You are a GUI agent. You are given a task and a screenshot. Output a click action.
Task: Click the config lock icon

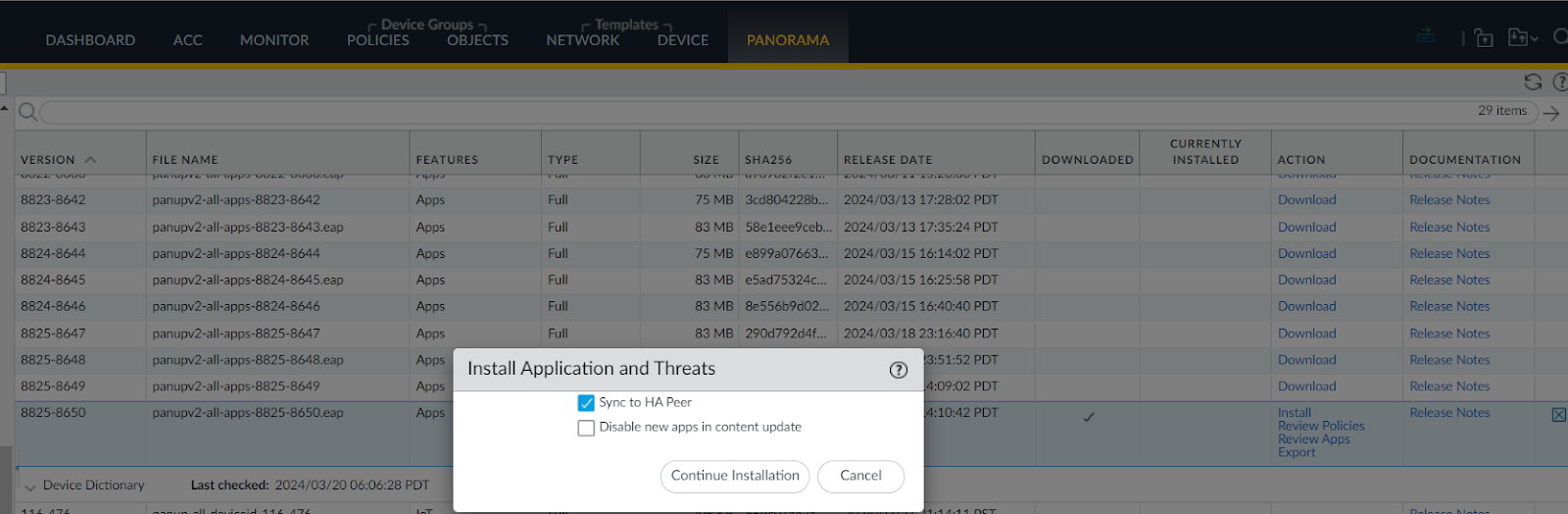(x=1484, y=38)
